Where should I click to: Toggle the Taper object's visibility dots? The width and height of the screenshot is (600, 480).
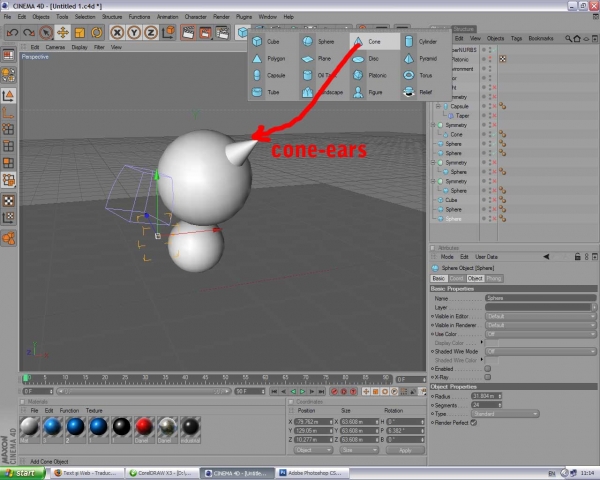pos(489,116)
